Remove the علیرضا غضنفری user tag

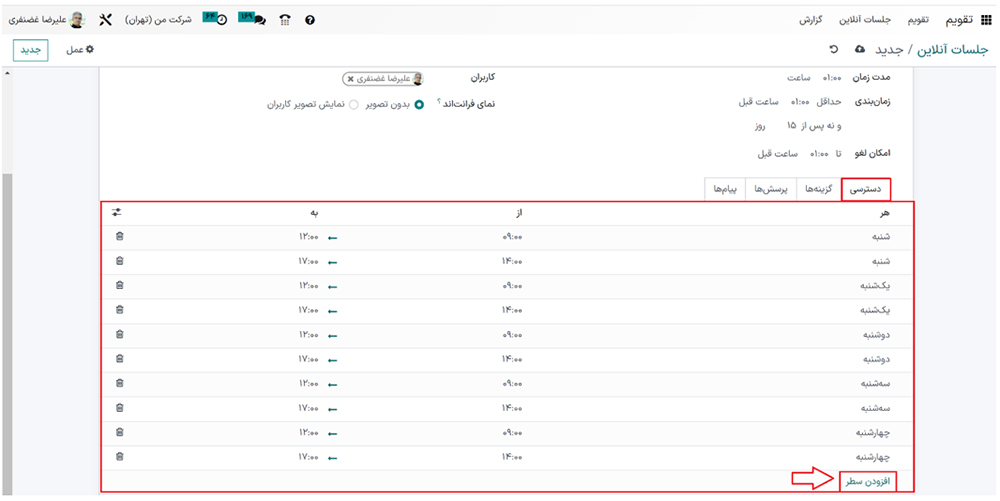click(x=351, y=79)
